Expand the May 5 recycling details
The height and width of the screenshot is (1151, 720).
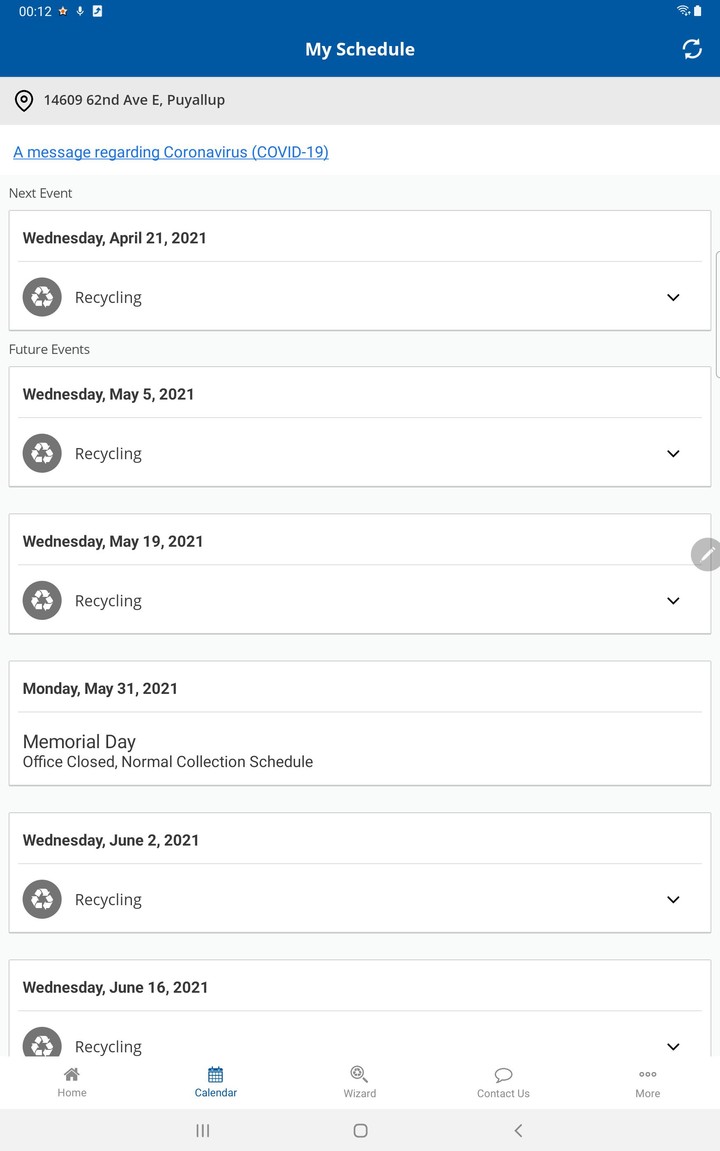(x=673, y=453)
